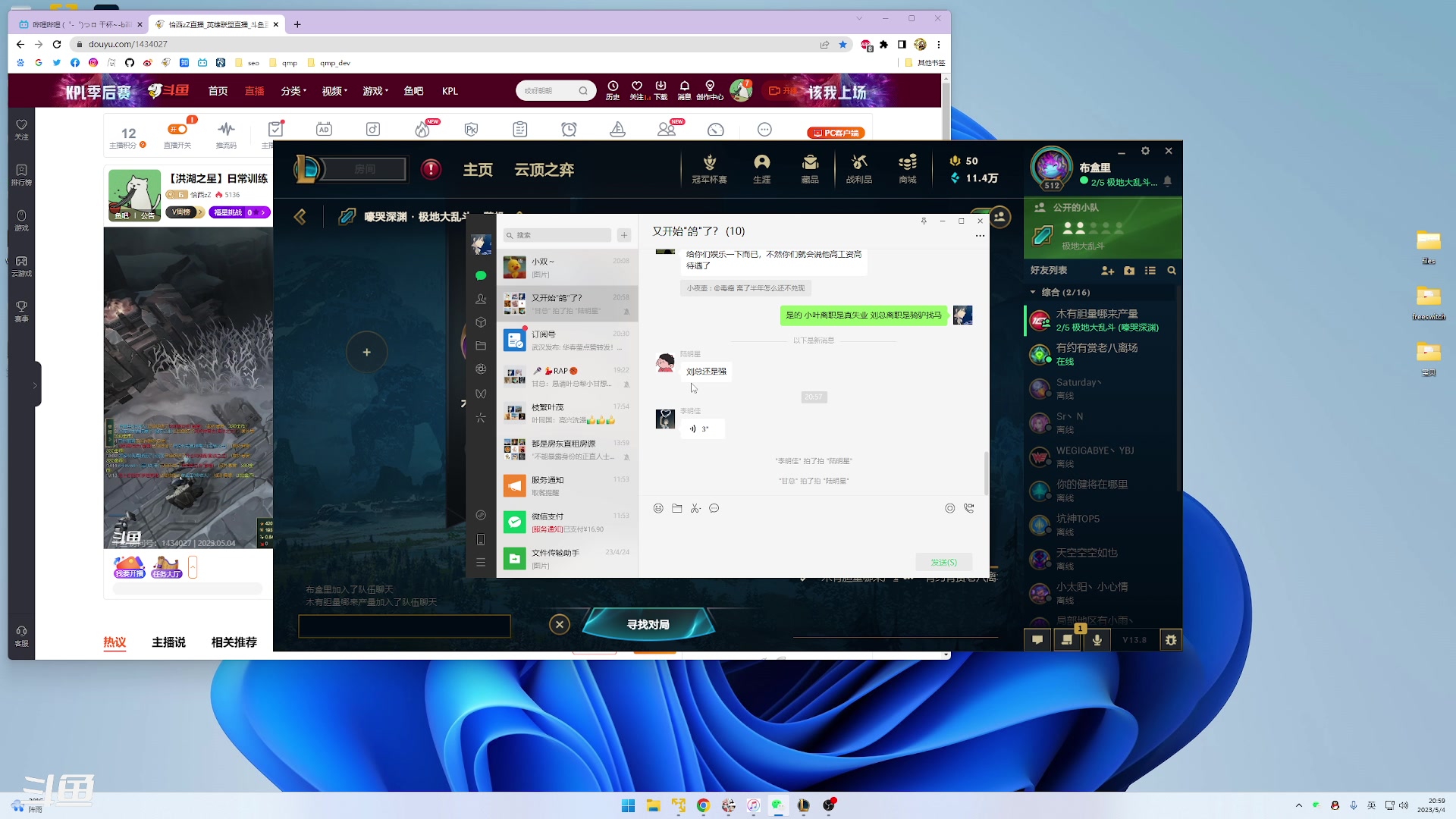Click the live stream circle icon in WeChat toolbar
The height and width of the screenshot is (819, 1456).
click(x=949, y=508)
